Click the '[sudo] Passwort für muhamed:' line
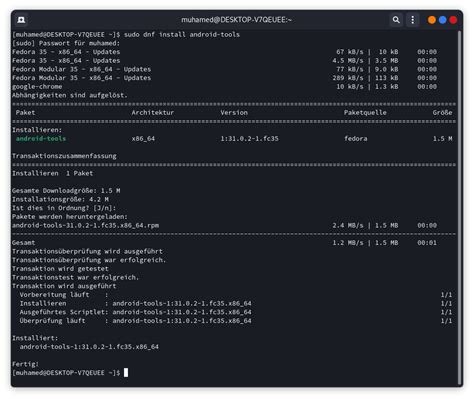This screenshot has width=474, height=399. pos(66,43)
